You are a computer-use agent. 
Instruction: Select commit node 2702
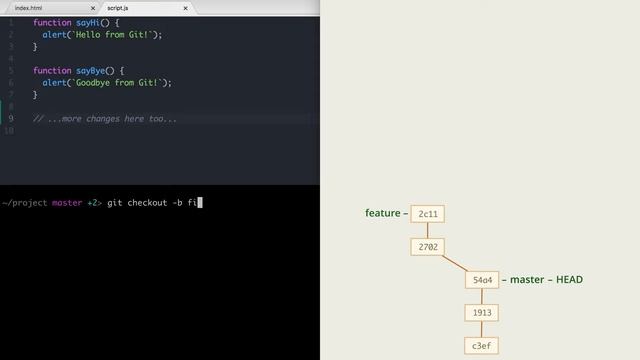(x=428, y=247)
